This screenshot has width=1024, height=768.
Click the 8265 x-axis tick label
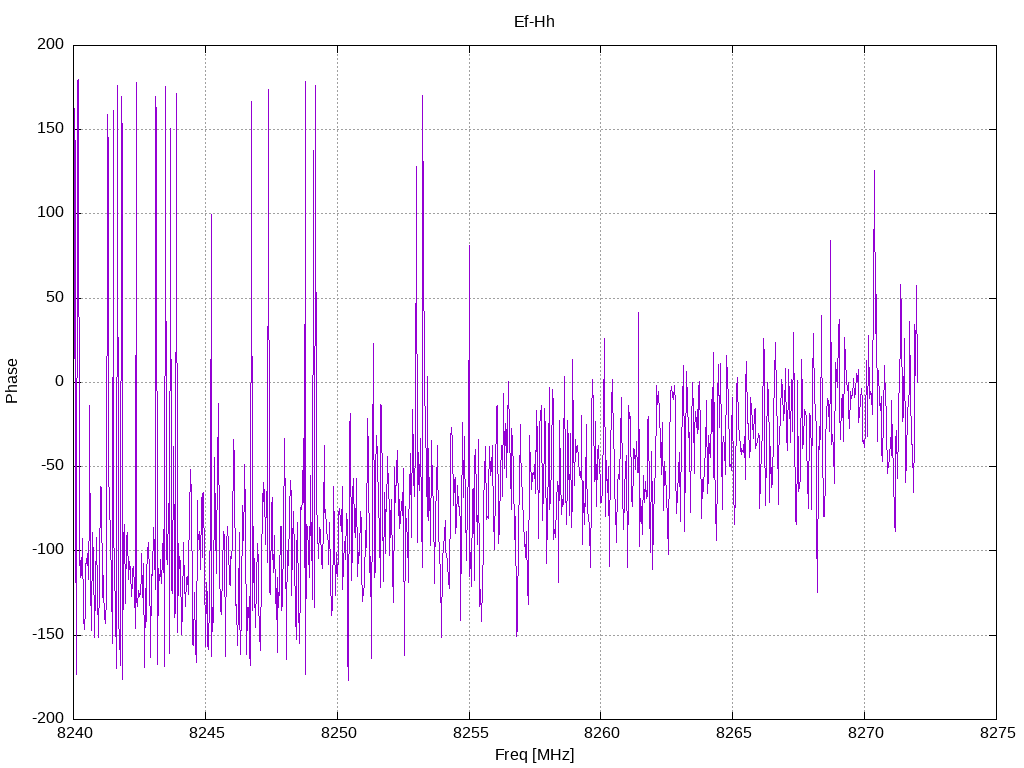pyautogui.click(x=733, y=733)
